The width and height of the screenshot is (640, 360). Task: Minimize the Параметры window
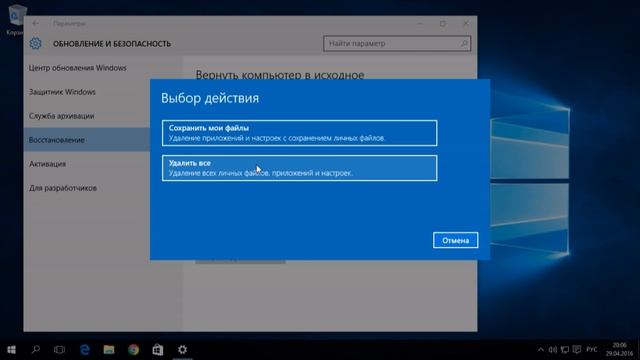(x=420, y=23)
